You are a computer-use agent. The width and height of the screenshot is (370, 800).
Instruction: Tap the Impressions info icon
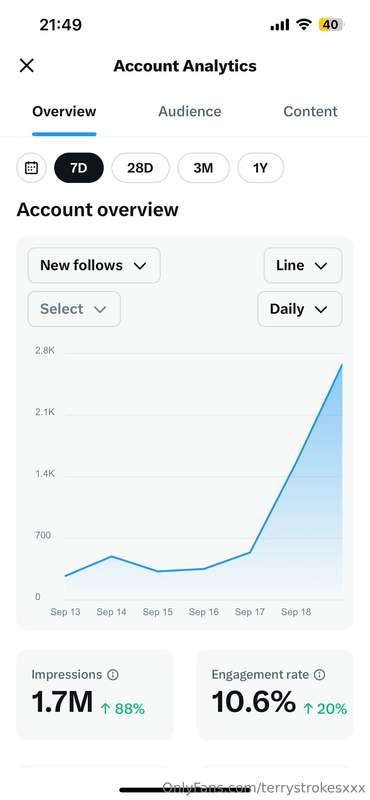(113, 674)
